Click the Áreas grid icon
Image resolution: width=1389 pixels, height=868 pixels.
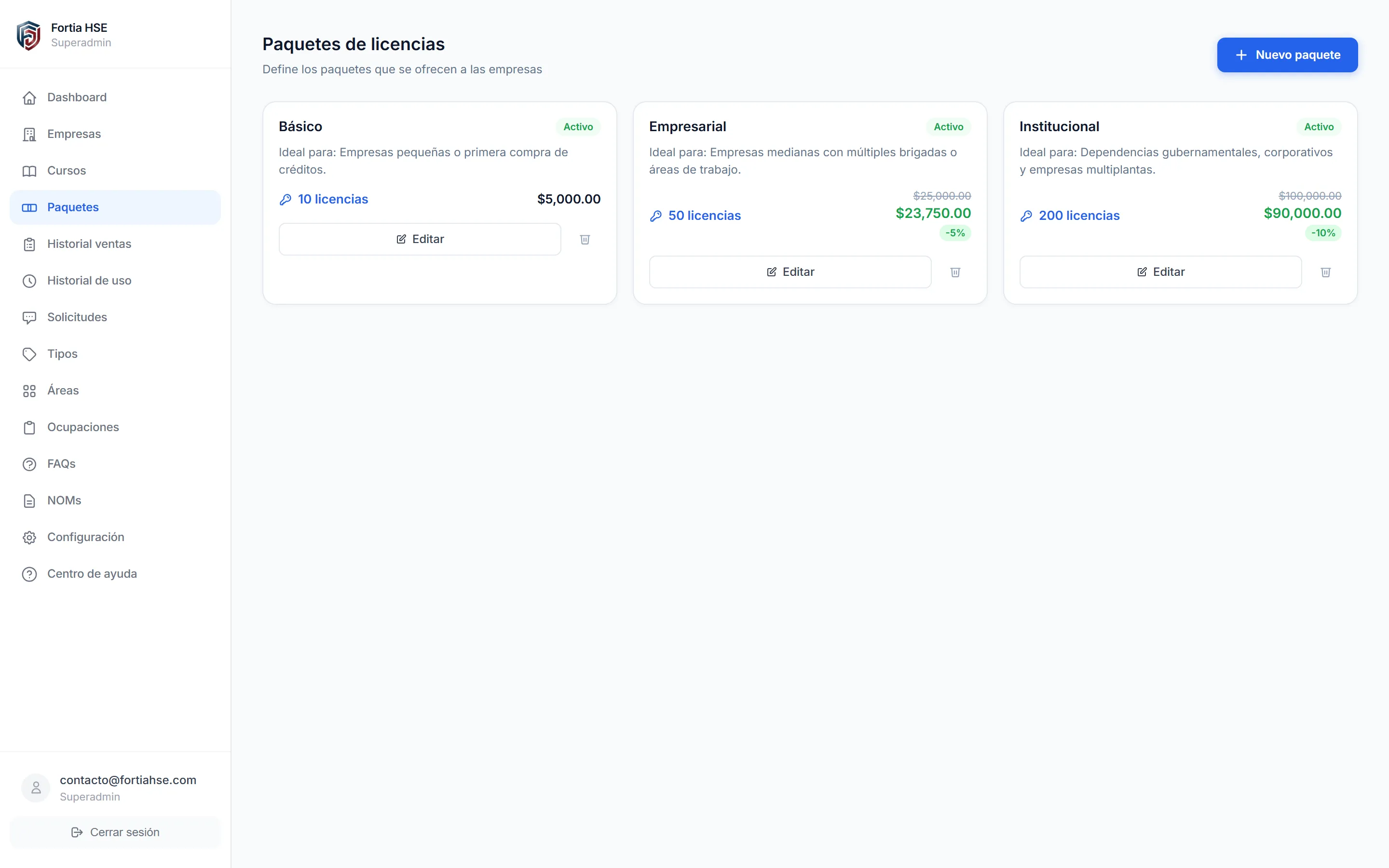tap(29, 391)
